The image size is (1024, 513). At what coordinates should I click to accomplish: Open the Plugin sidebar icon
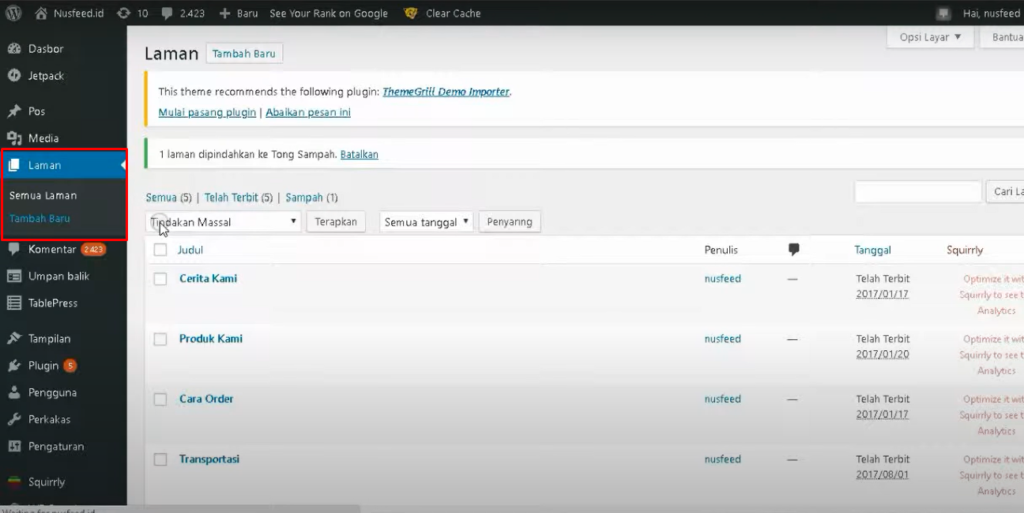pos(14,366)
